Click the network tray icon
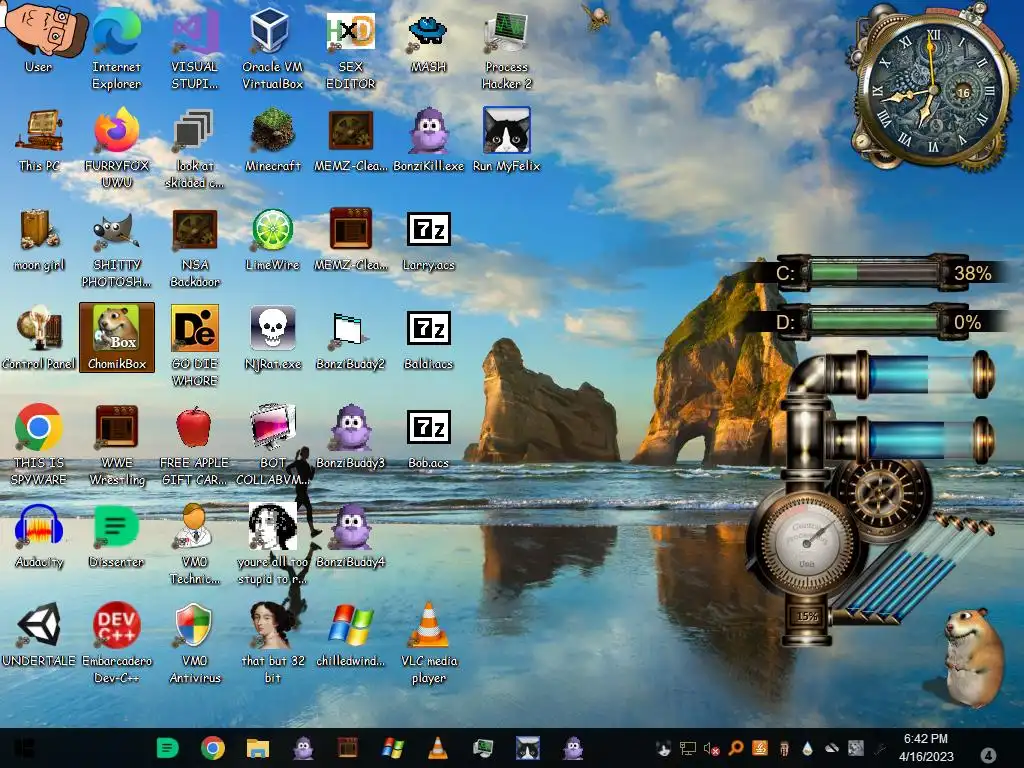This screenshot has width=1024, height=768. click(688, 748)
